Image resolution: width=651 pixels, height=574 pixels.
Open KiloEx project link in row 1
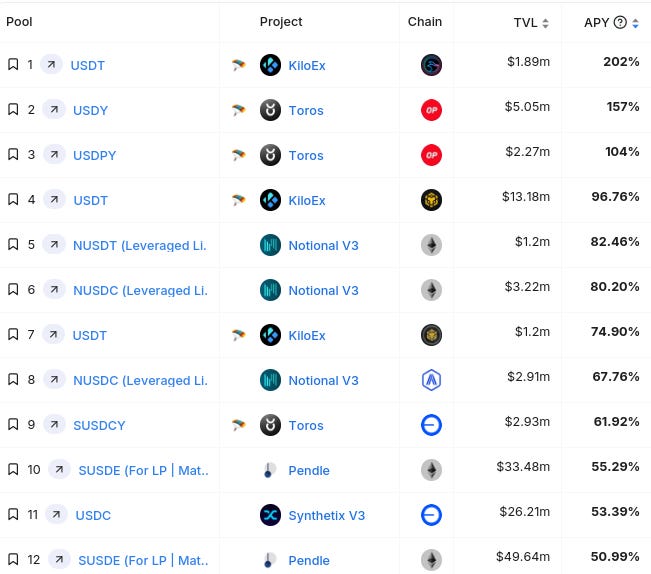(x=307, y=66)
